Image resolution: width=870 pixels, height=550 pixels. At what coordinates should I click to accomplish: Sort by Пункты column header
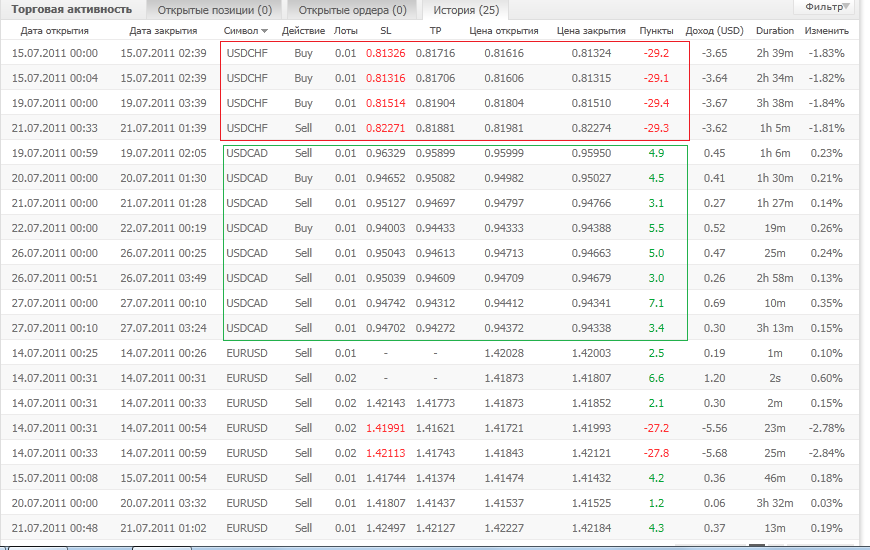pos(656,31)
